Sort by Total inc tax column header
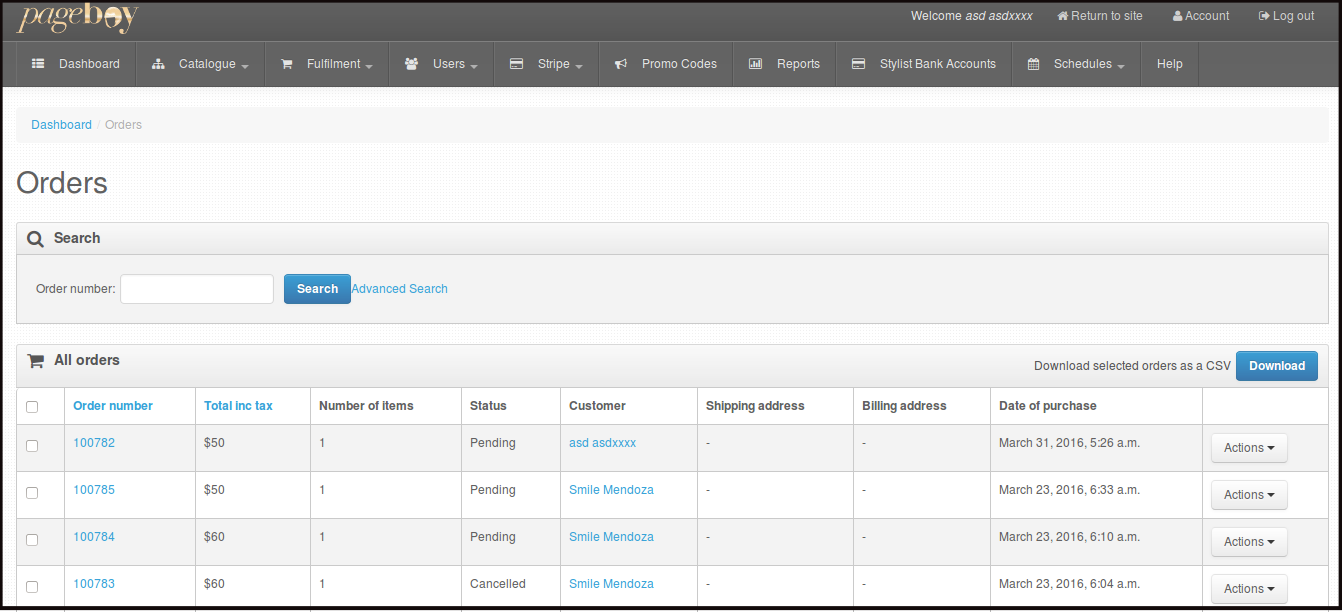Screen dimensions: 1342x612 click(238, 406)
